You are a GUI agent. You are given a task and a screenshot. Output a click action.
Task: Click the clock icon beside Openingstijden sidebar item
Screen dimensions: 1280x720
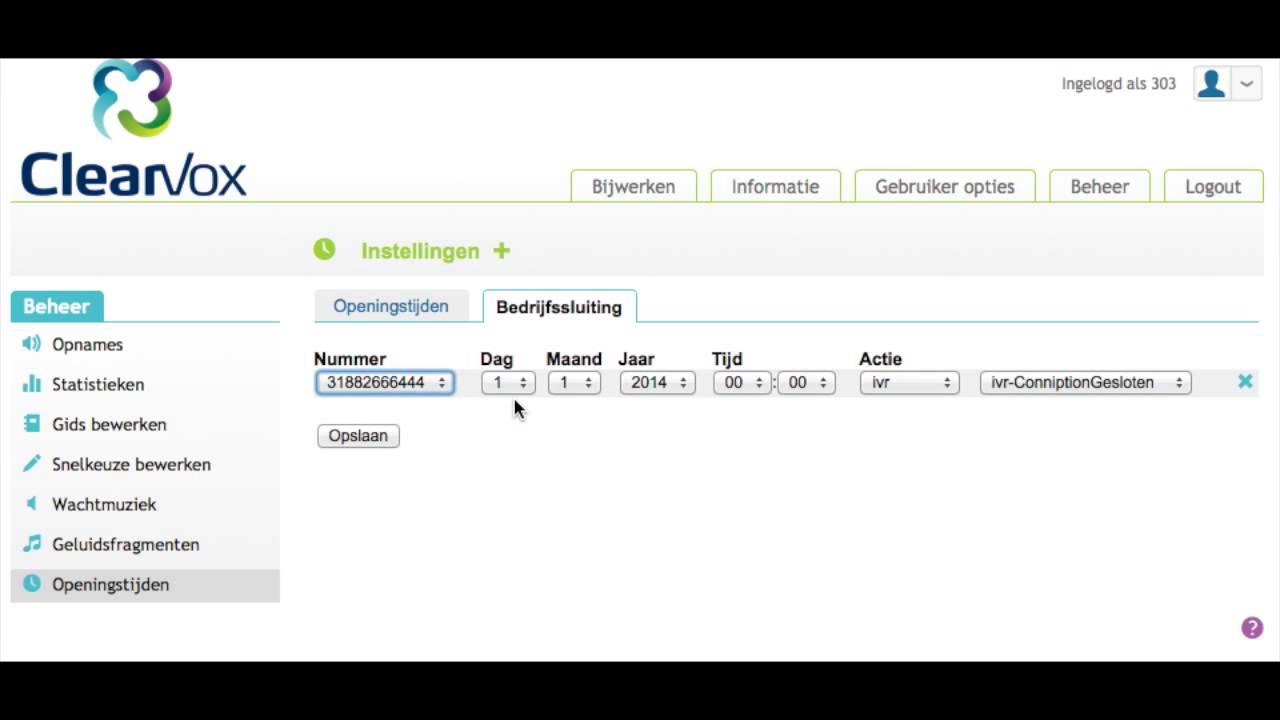[32, 584]
